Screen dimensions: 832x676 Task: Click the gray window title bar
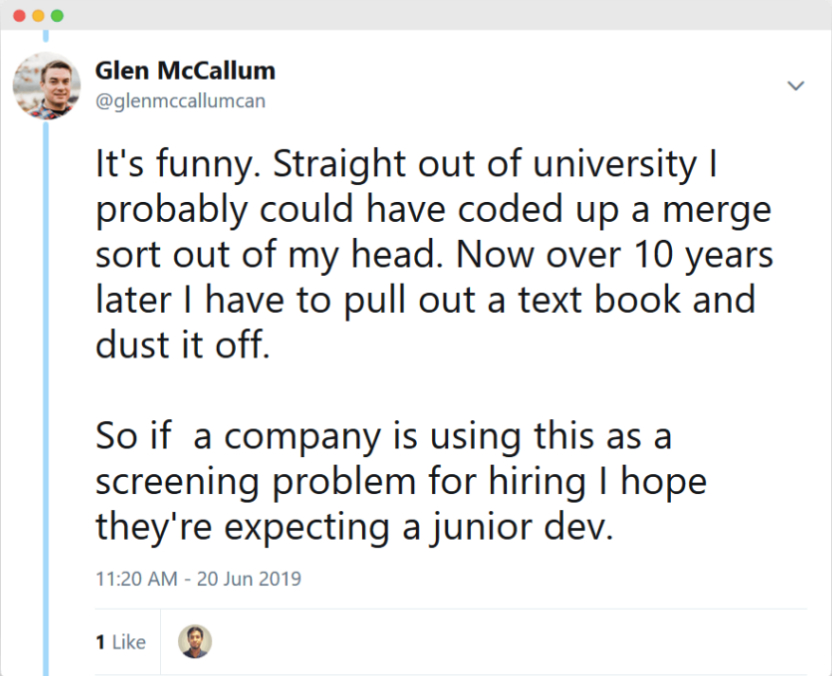pyautogui.click(x=416, y=15)
